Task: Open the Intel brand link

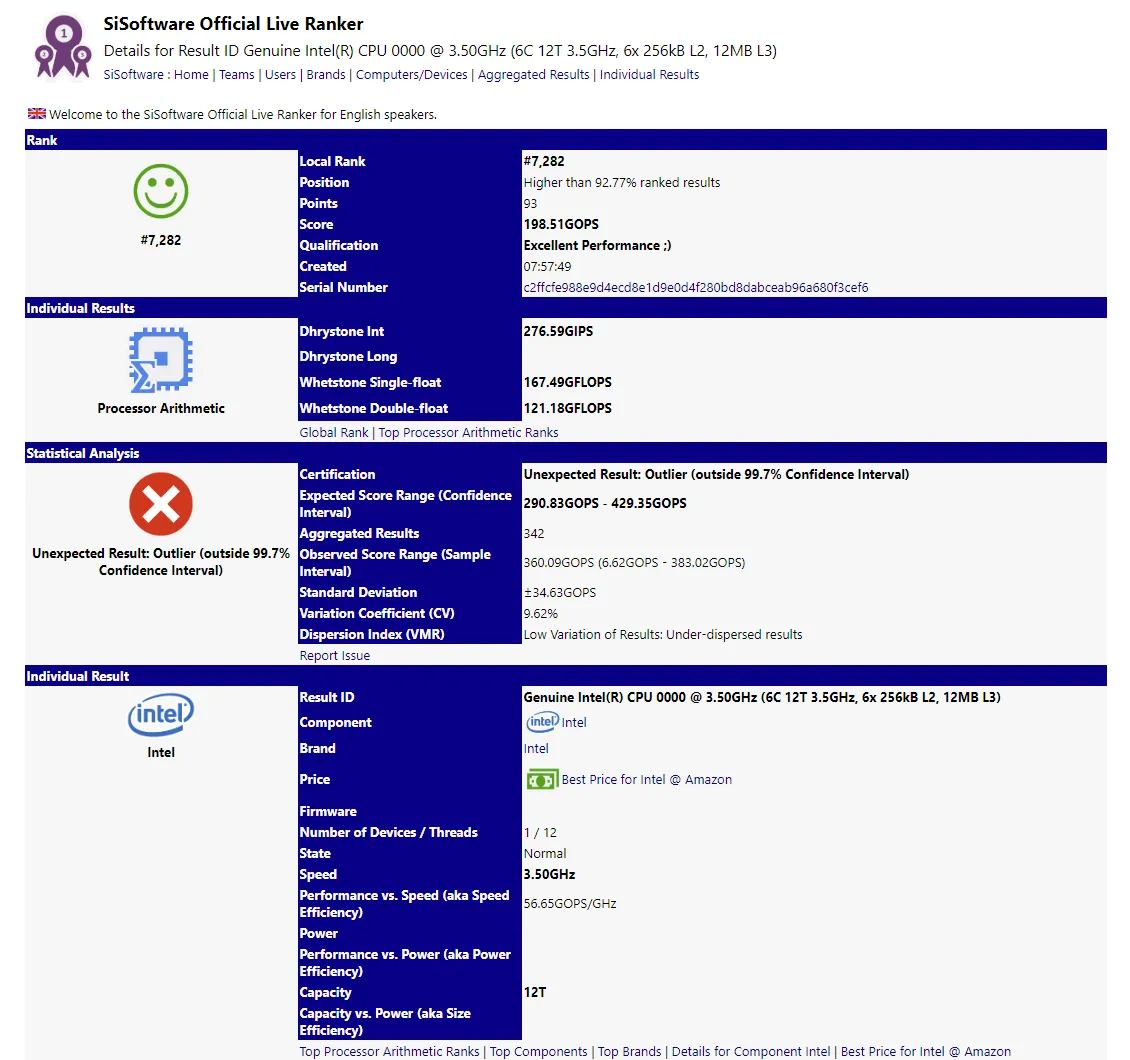Action: [535, 749]
